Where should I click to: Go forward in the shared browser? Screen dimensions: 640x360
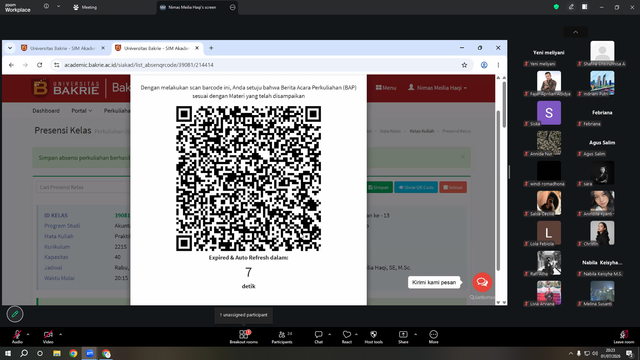click(x=25, y=65)
